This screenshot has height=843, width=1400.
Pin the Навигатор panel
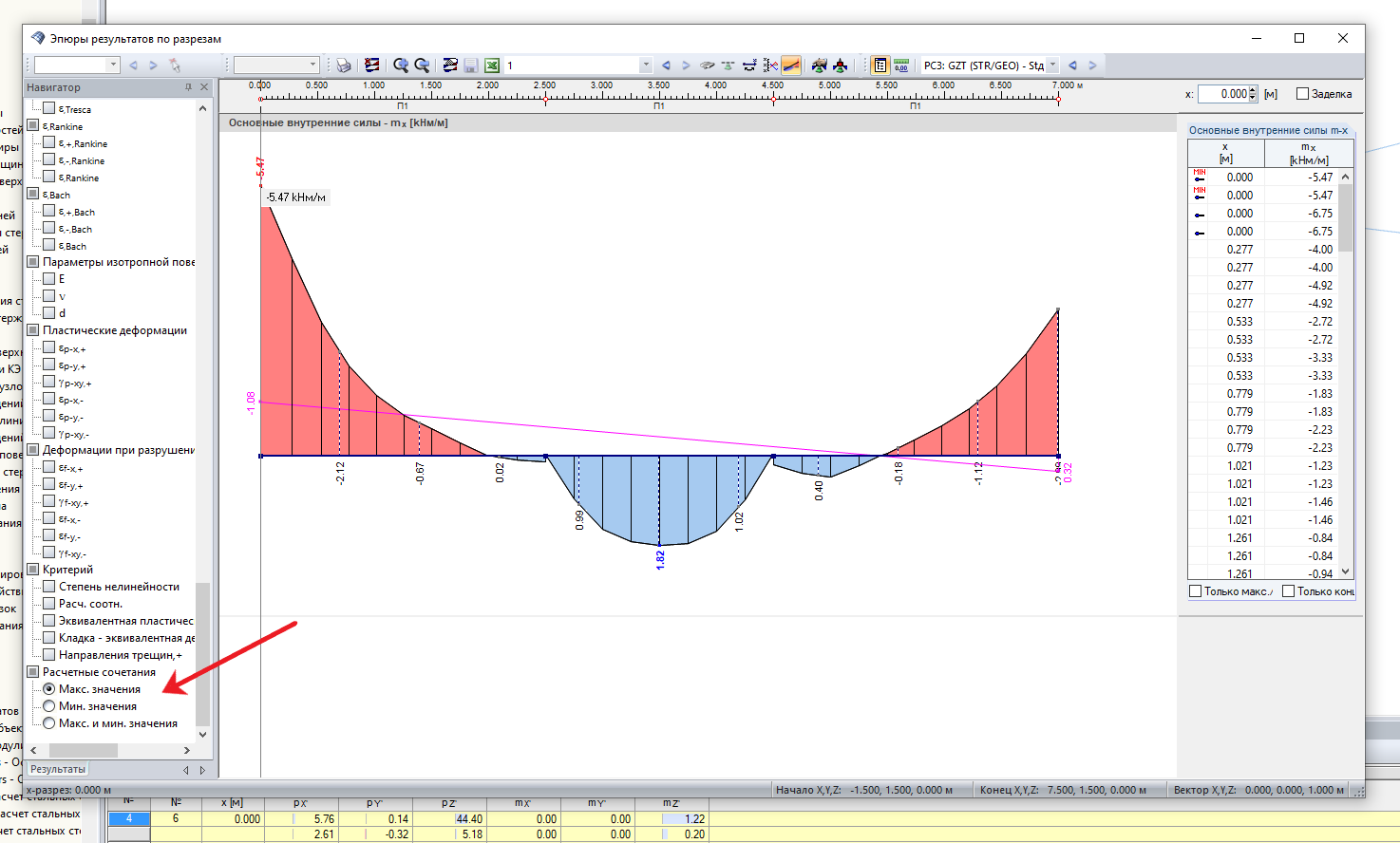click(x=188, y=87)
